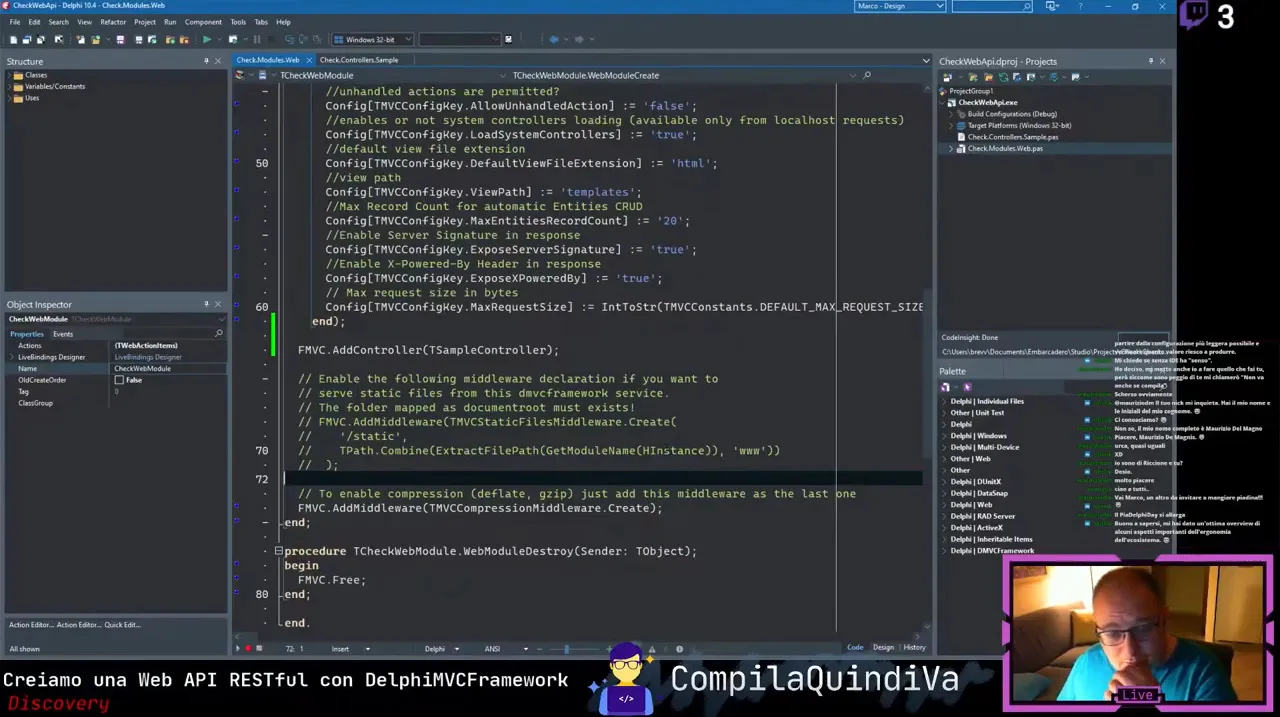Open the Delphi language dropdown in status bar
The image size is (1280, 717).
pyautogui.click(x=456, y=648)
